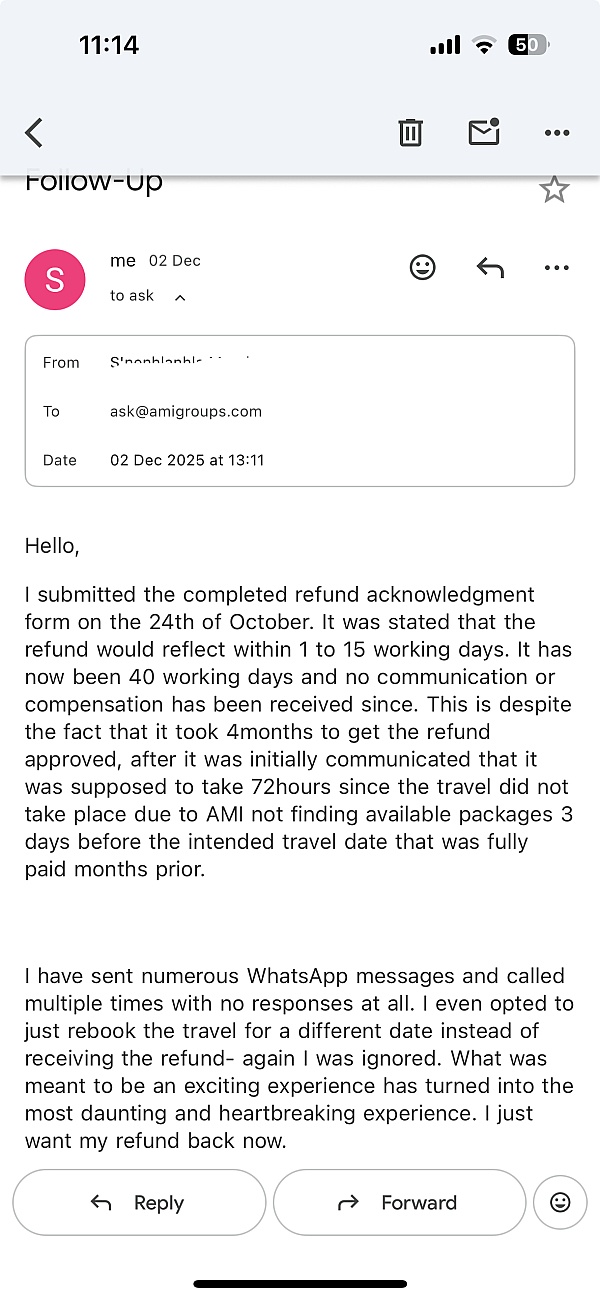Add emoji reaction beside sender name
The width and height of the screenshot is (600, 1300).
coord(423,267)
